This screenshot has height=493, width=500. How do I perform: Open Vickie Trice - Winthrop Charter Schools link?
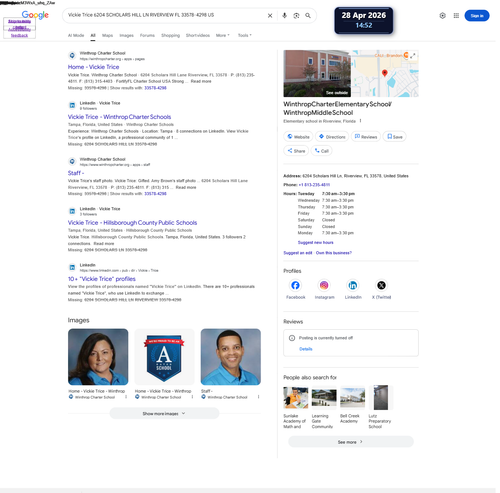tap(119, 117)
